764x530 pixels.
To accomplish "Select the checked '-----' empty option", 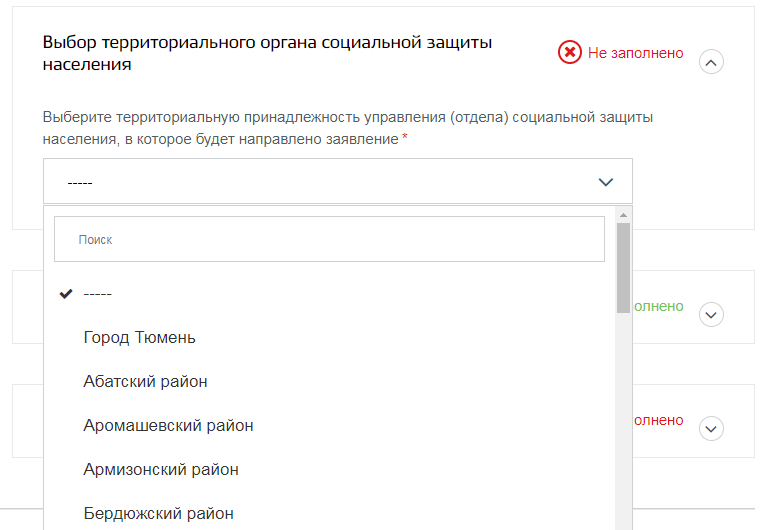I will 329,294.
